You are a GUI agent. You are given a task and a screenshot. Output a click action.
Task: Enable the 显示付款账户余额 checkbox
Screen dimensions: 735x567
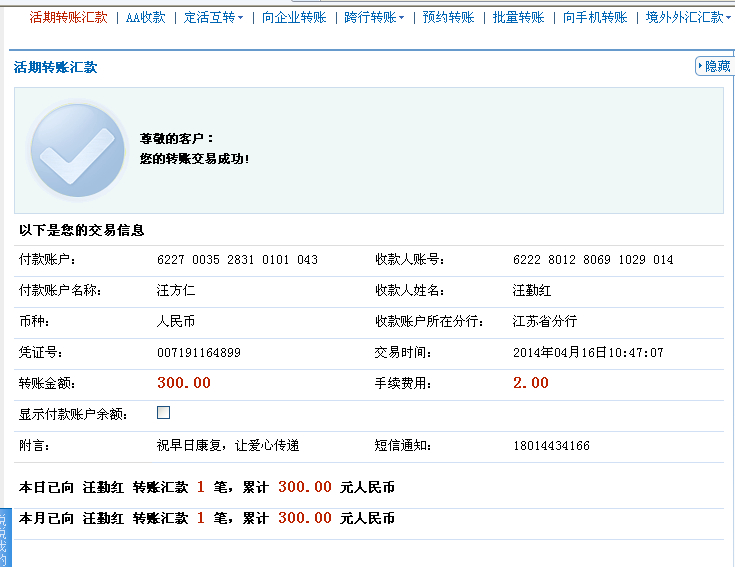pyautogui.click(x=164, y=412)
